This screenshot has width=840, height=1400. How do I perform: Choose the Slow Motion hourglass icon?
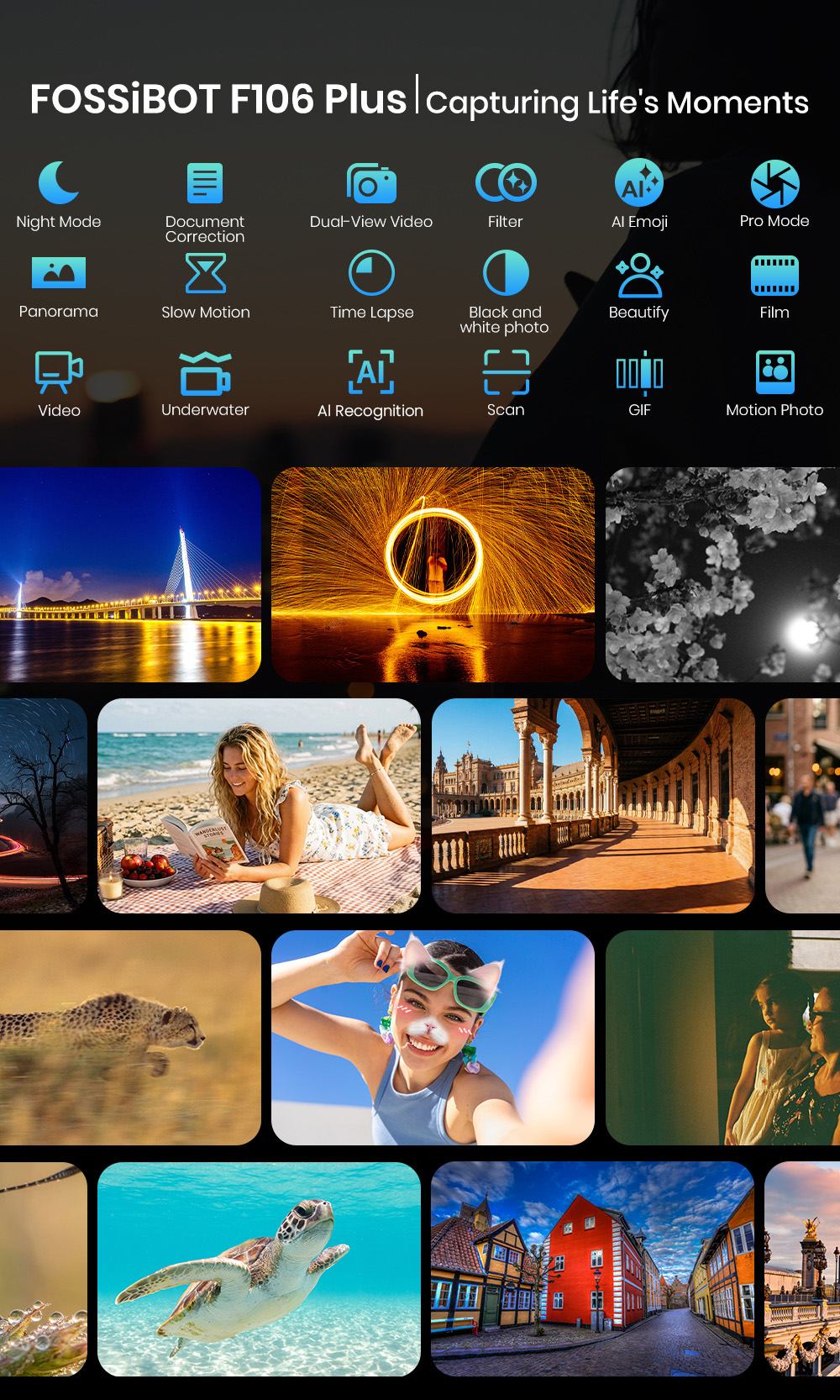(x=206, y=273)
